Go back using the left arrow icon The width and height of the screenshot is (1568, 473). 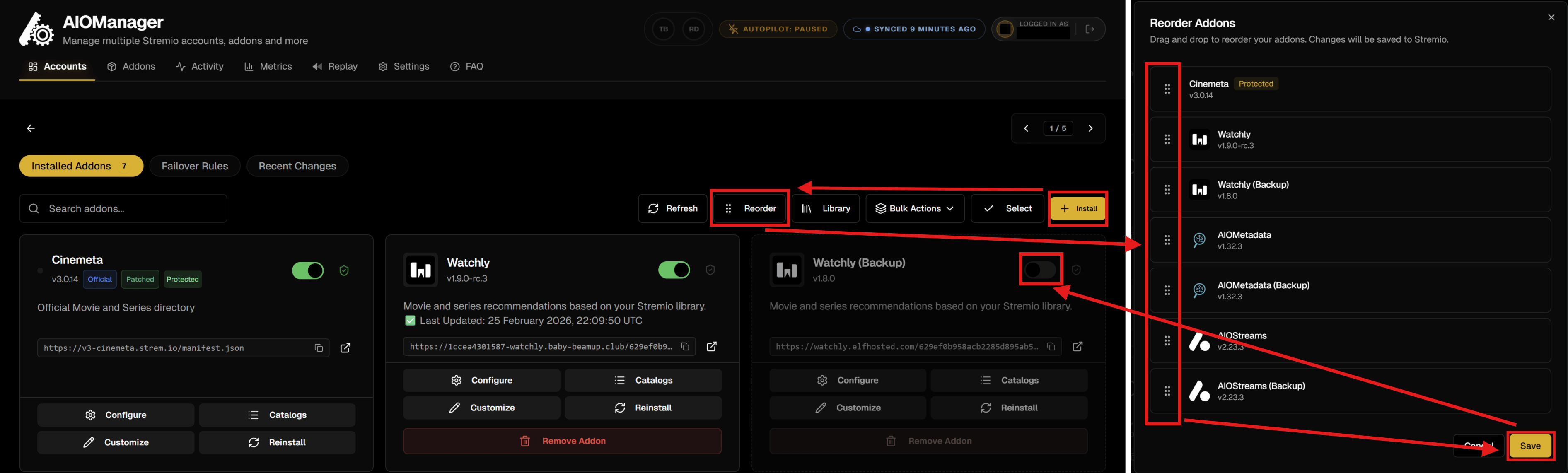30,128
